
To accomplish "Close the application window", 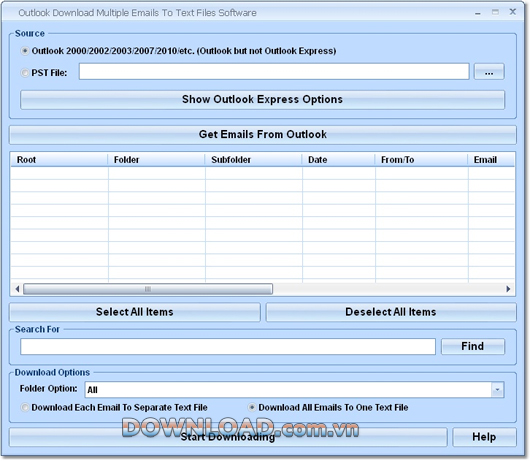I will [x=513, y=12].
